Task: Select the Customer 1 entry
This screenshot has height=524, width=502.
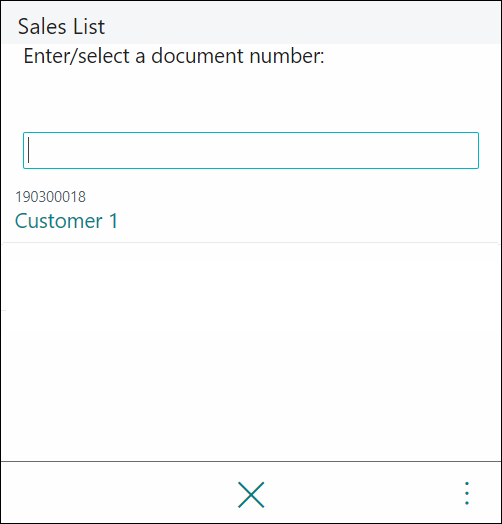Action: (x=250, y=211)
